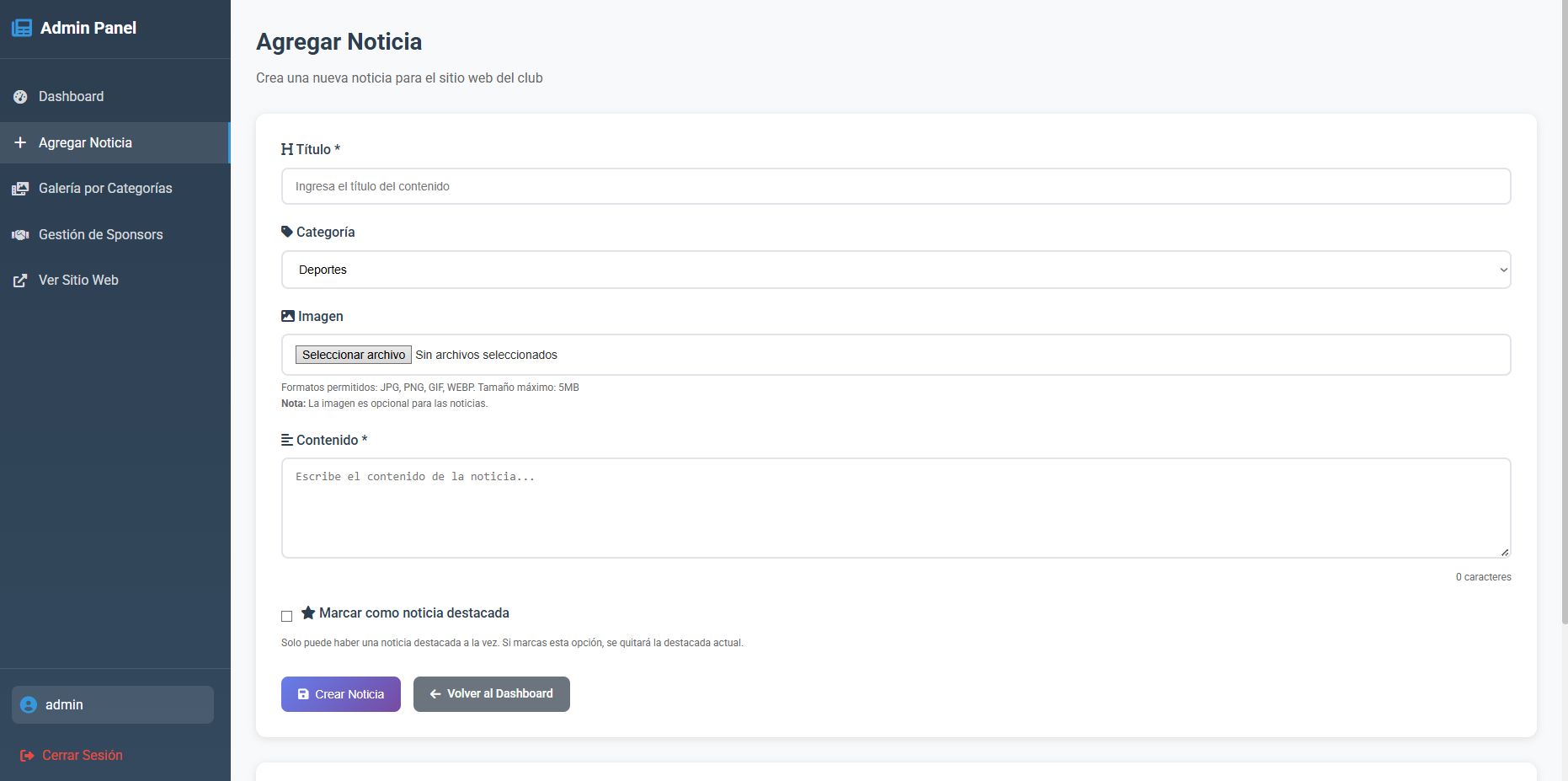Click the handshake icon for Gestión de Sponsors
Image resolution: width=1568 pixels, height=781 pixels.
pyautogui.click(x=20, y=235)
